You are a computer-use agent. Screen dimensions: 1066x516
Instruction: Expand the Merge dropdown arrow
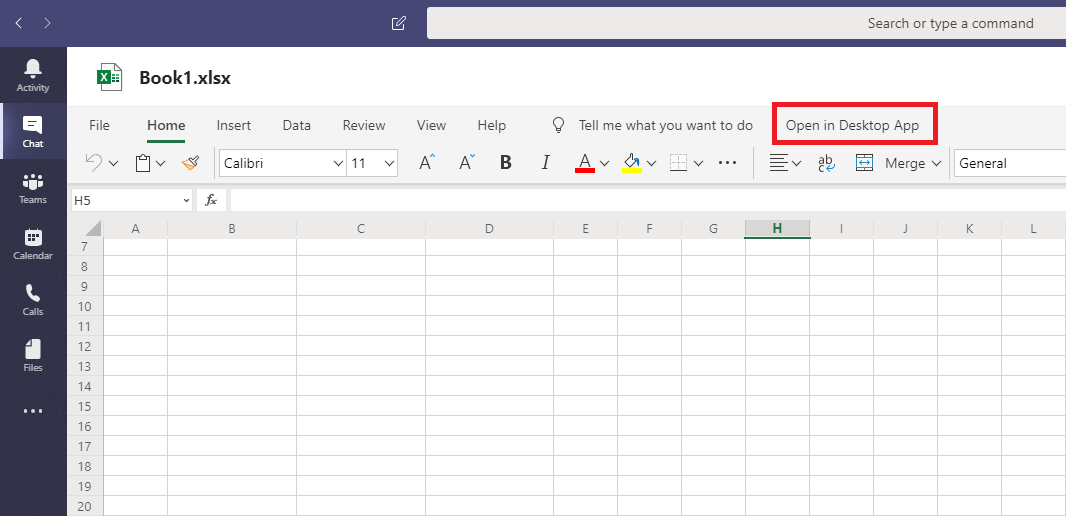[936, 164]
